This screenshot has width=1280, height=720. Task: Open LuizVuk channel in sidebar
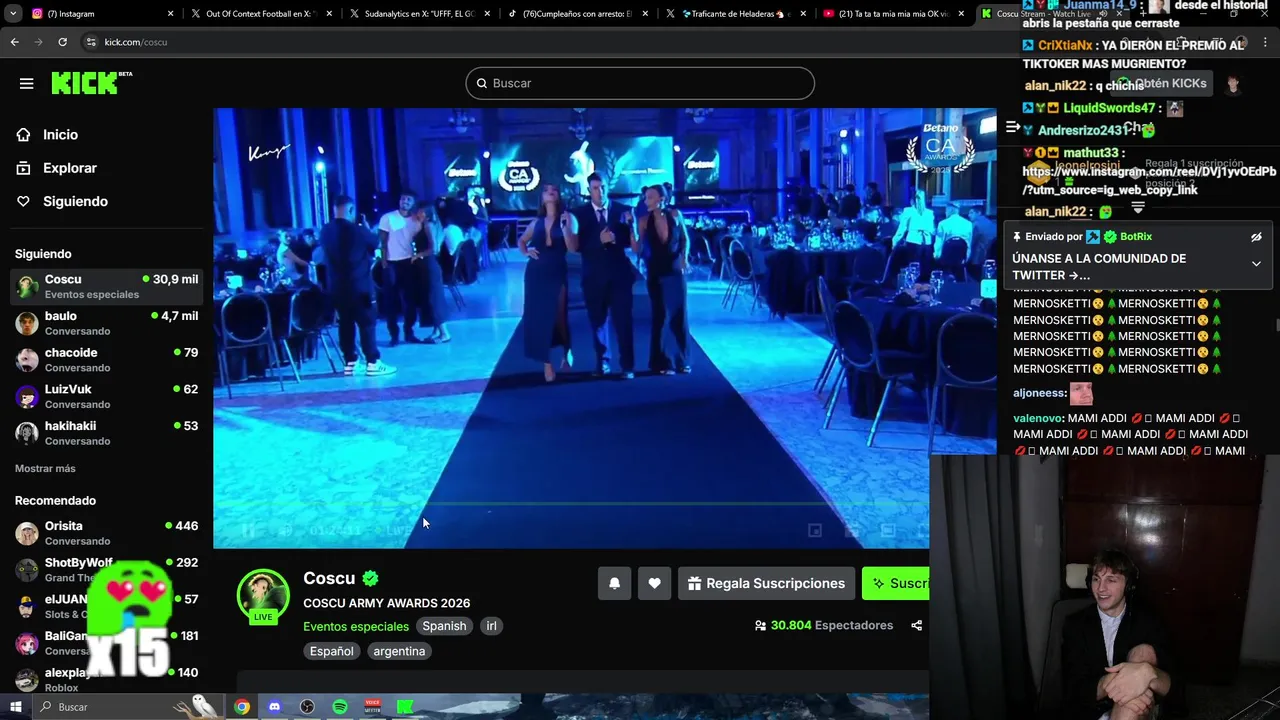pyautogui.click(x=106, y=396)
